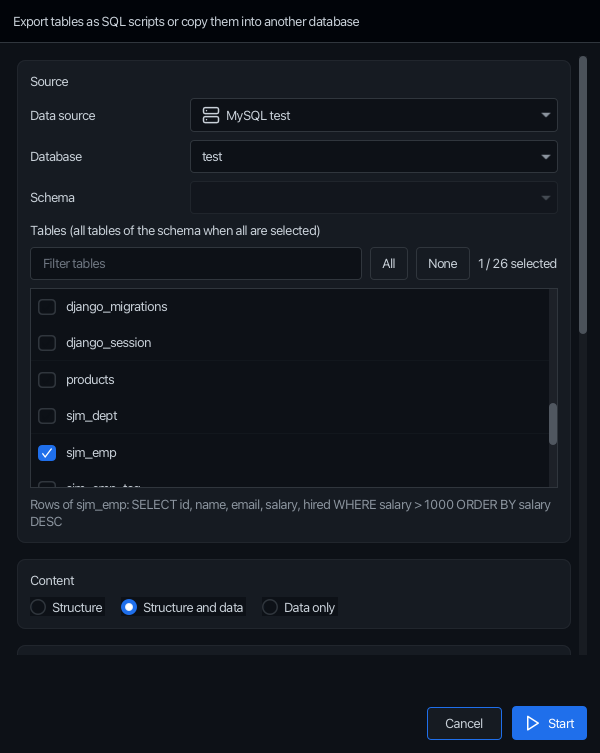
Task: Open the Data source dropdown
Action: tap(374, 115)
